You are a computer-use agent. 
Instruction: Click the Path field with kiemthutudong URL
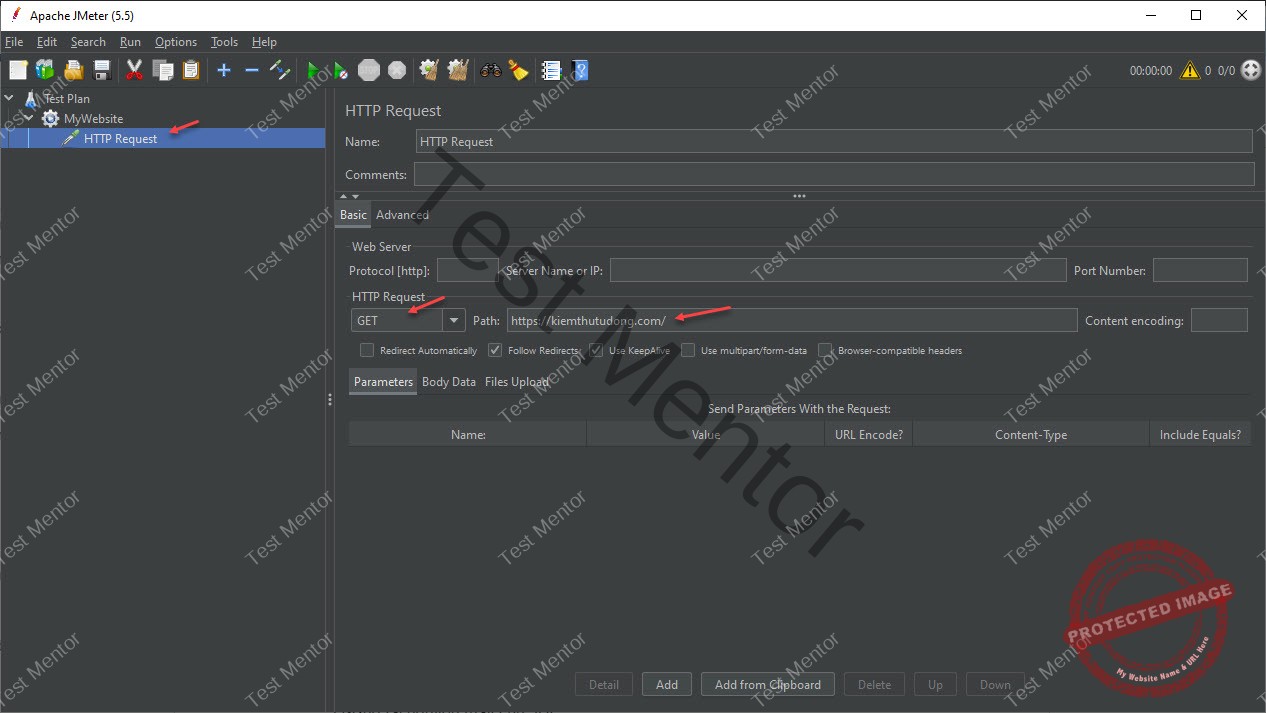[x=792, y=320]
